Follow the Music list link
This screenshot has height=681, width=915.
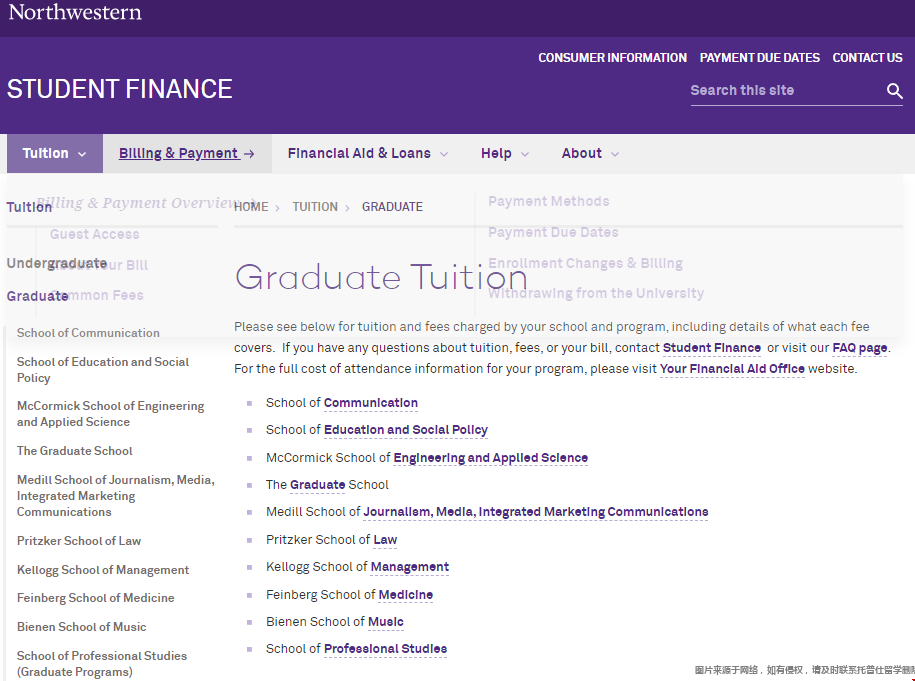(x=386, y=621)
